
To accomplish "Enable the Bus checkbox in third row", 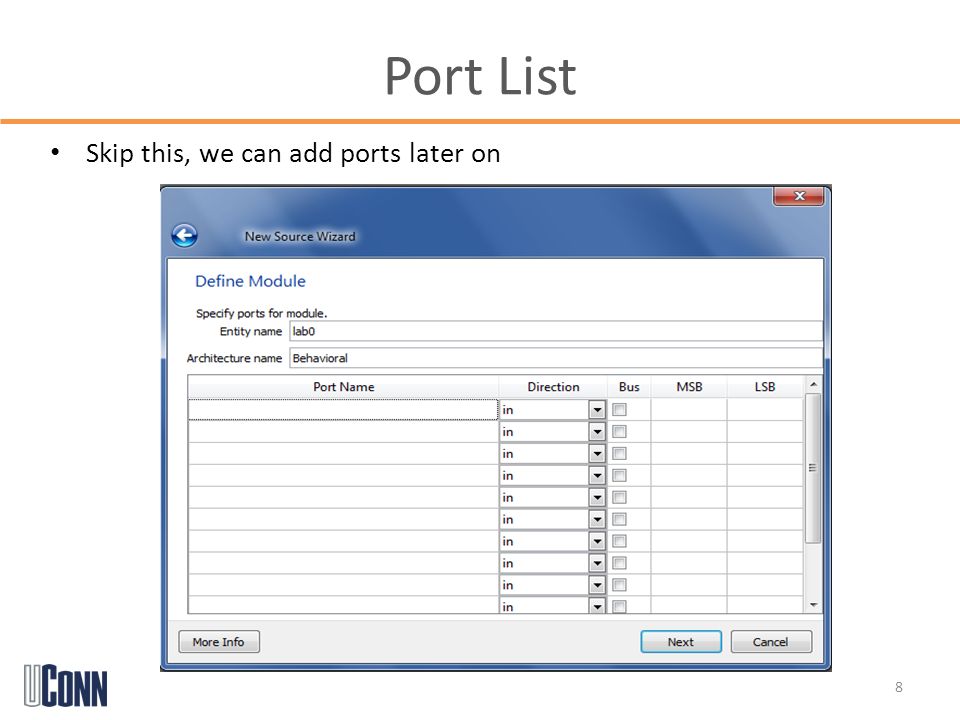I will (x=620, y=454).
